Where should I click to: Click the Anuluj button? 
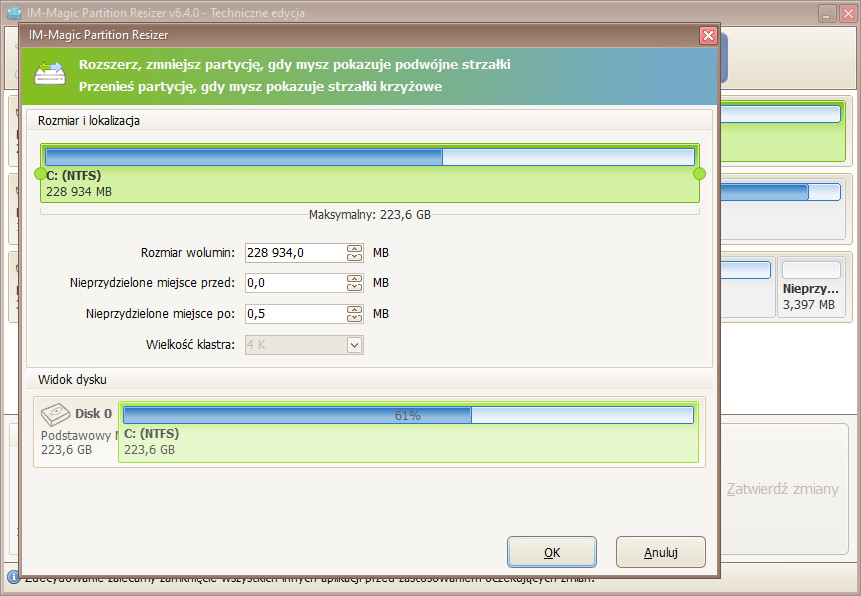[661, 552]
